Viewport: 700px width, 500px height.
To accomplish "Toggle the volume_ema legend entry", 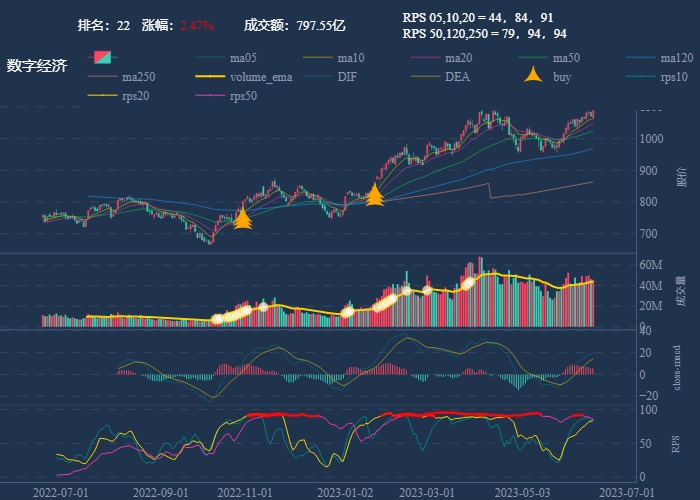I will click(x=260, y=77).
